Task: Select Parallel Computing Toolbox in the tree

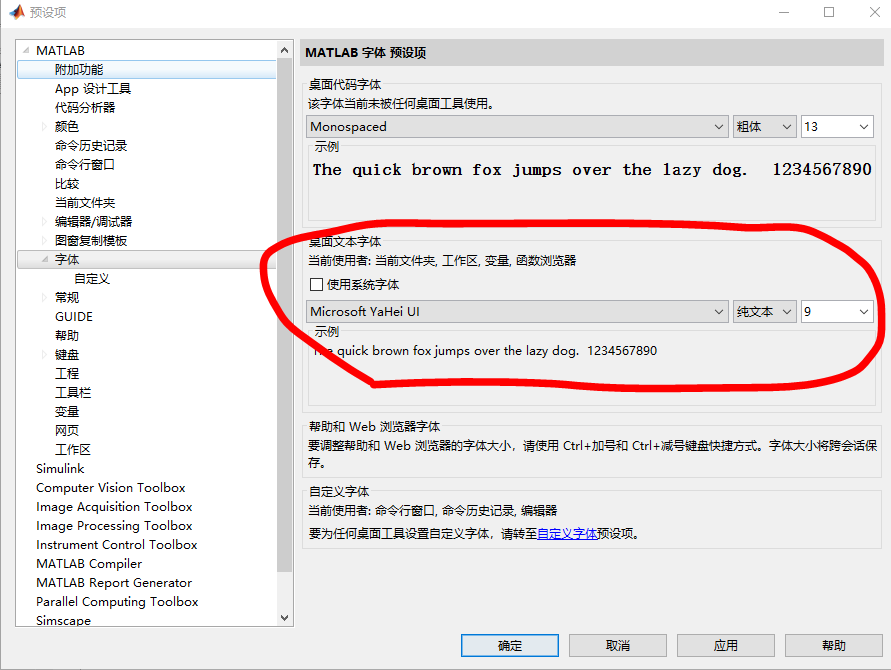Action: tap(117, 601)
